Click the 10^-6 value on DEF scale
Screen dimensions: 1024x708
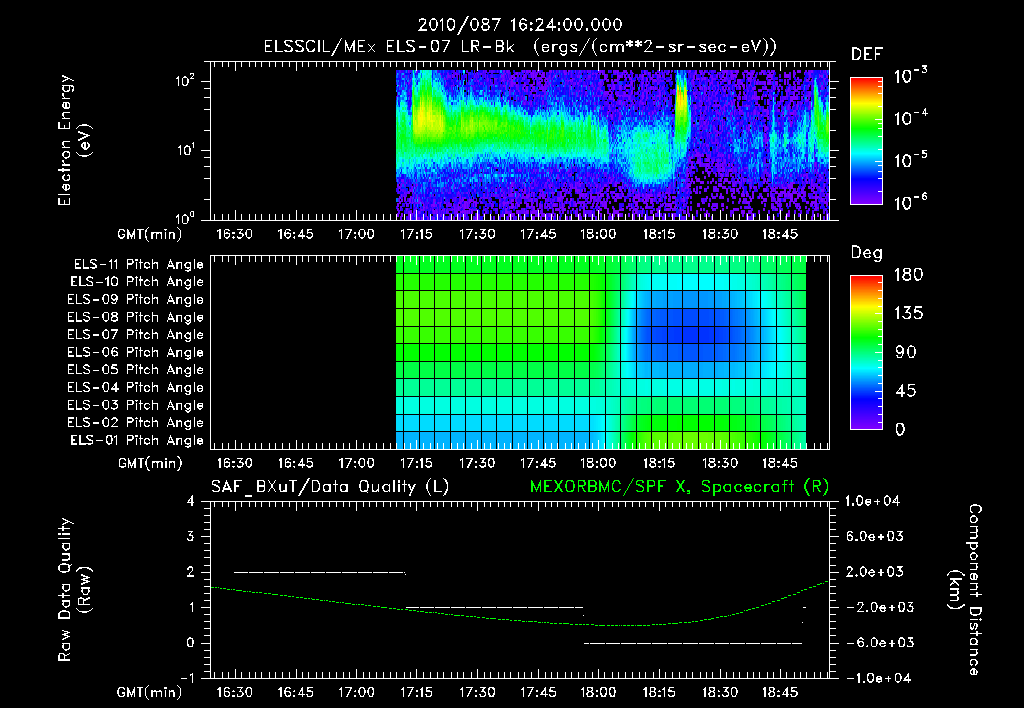910,202
